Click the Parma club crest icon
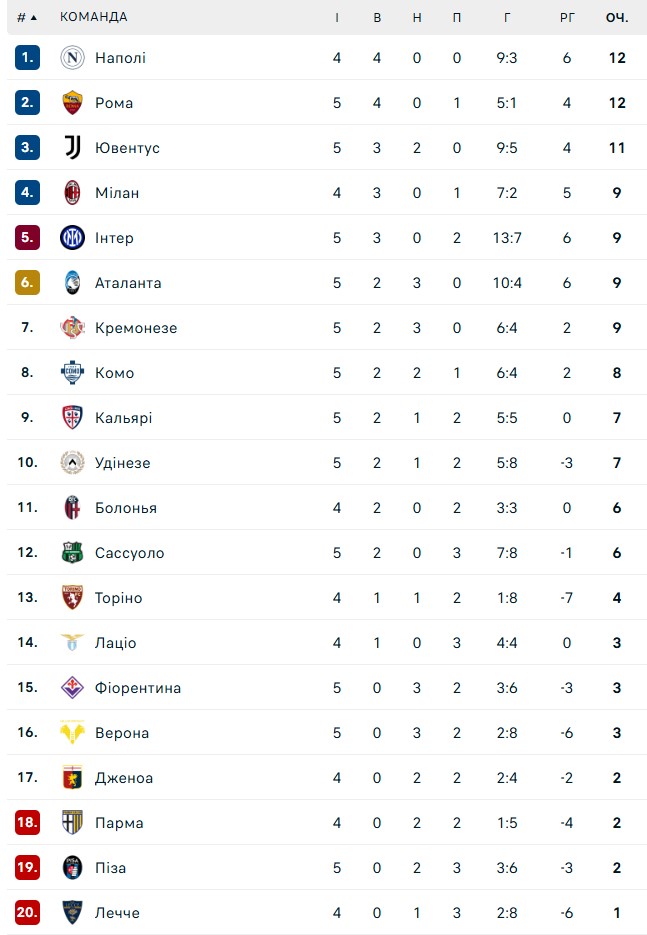The width and height of the screenshot is (647, 935). (72, 823)
